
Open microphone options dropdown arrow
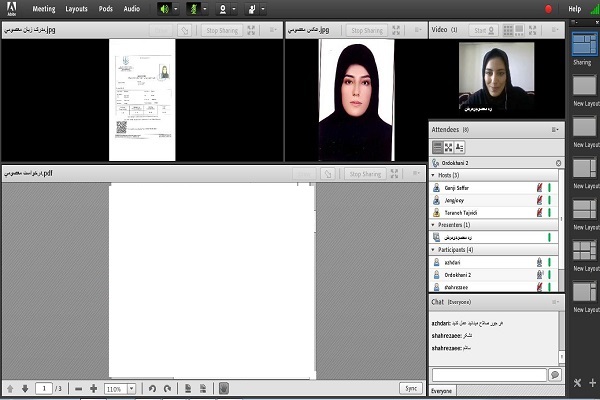(205, 9)
